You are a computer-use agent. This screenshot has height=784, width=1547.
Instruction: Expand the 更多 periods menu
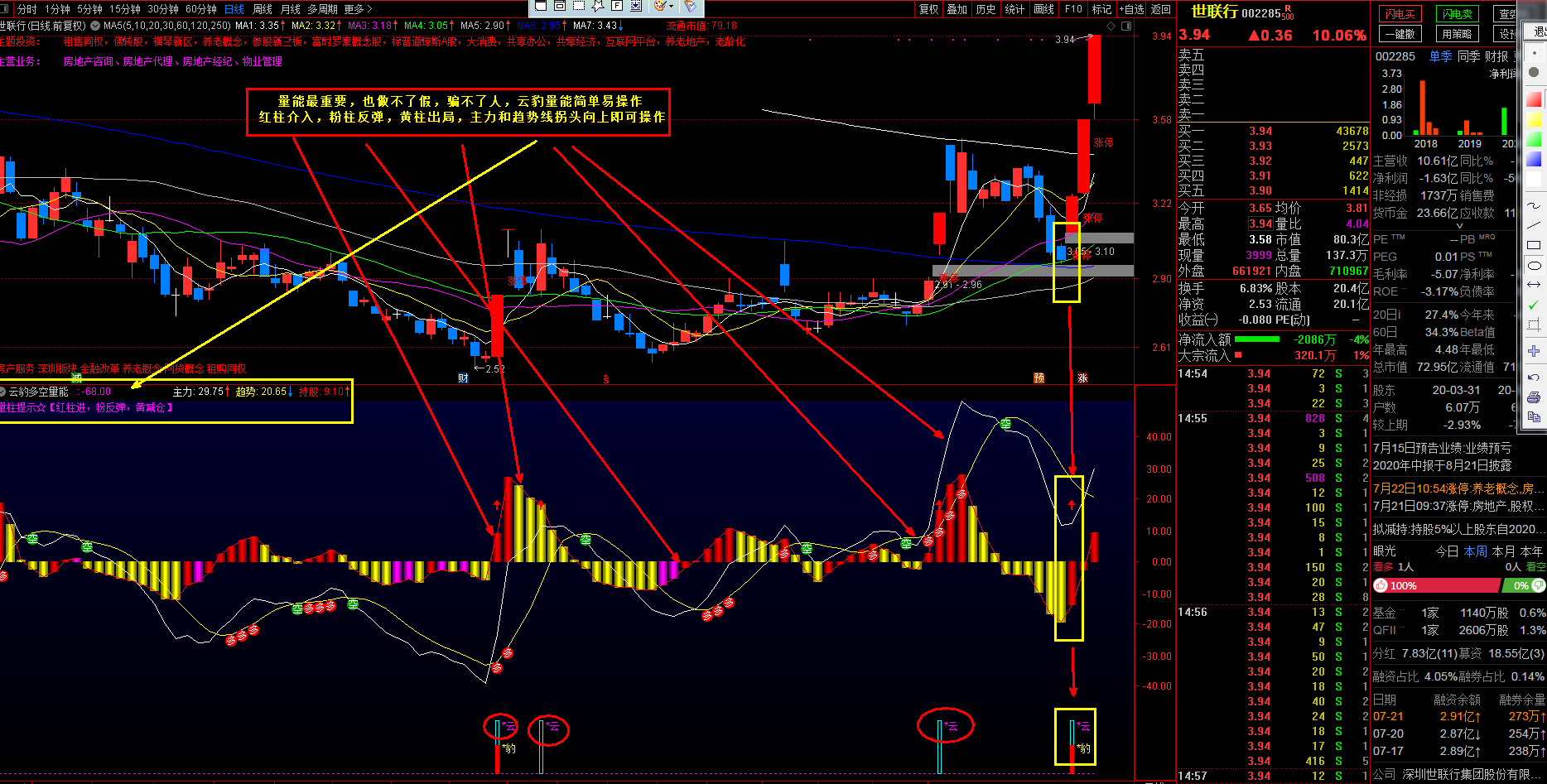[358, 9]
